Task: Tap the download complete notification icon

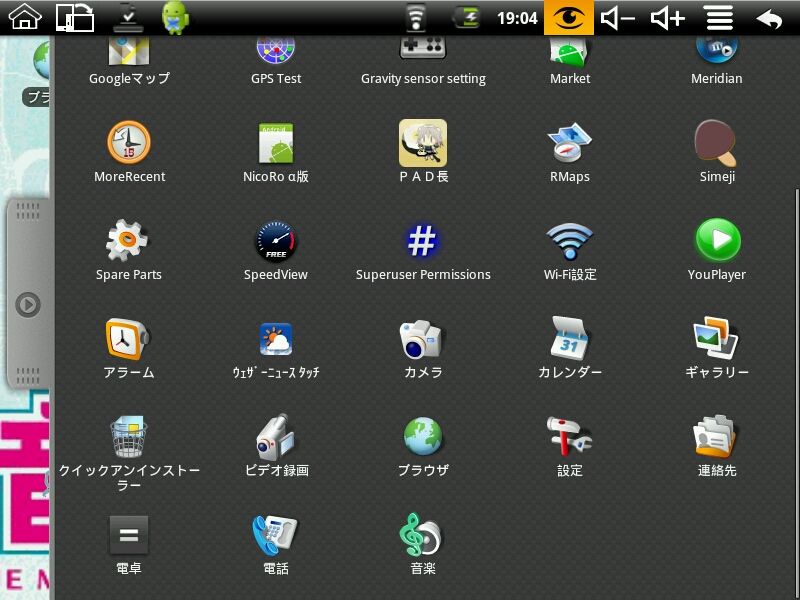Action: point(129,18)
